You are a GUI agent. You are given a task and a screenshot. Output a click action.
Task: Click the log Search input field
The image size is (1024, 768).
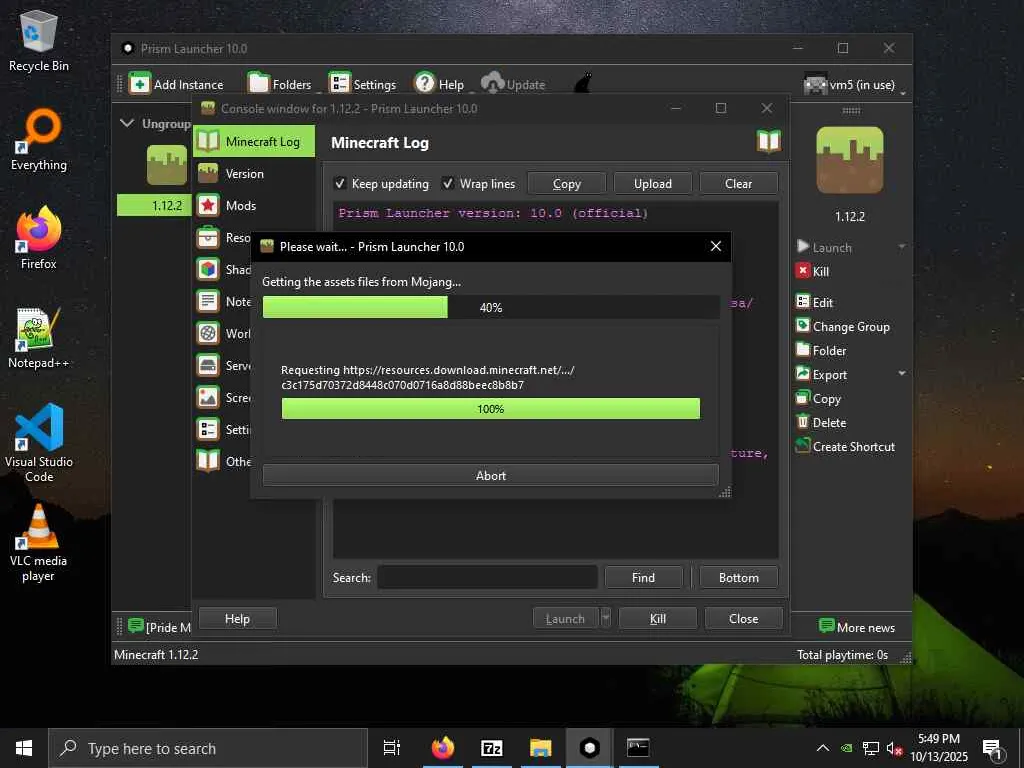click(x=487, y=577)
